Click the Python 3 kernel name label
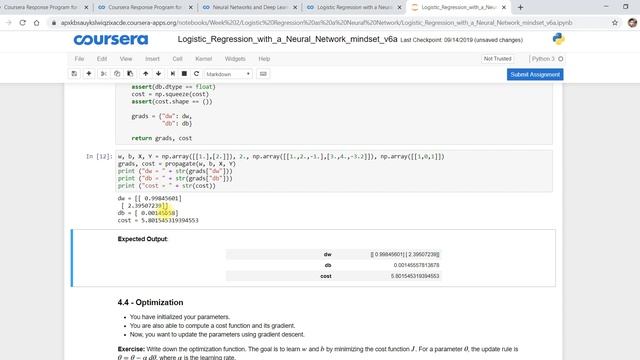The height and width of the screenshot is (360, 640). tap(543, 59)
